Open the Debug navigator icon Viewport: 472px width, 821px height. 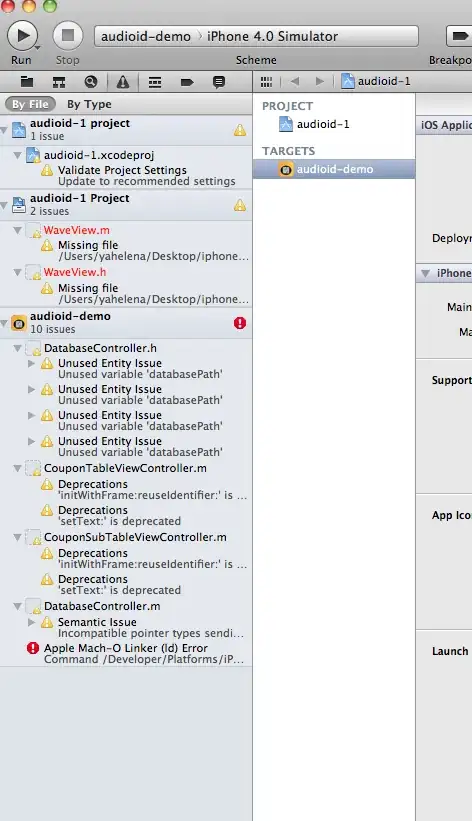tap(155, 82)
